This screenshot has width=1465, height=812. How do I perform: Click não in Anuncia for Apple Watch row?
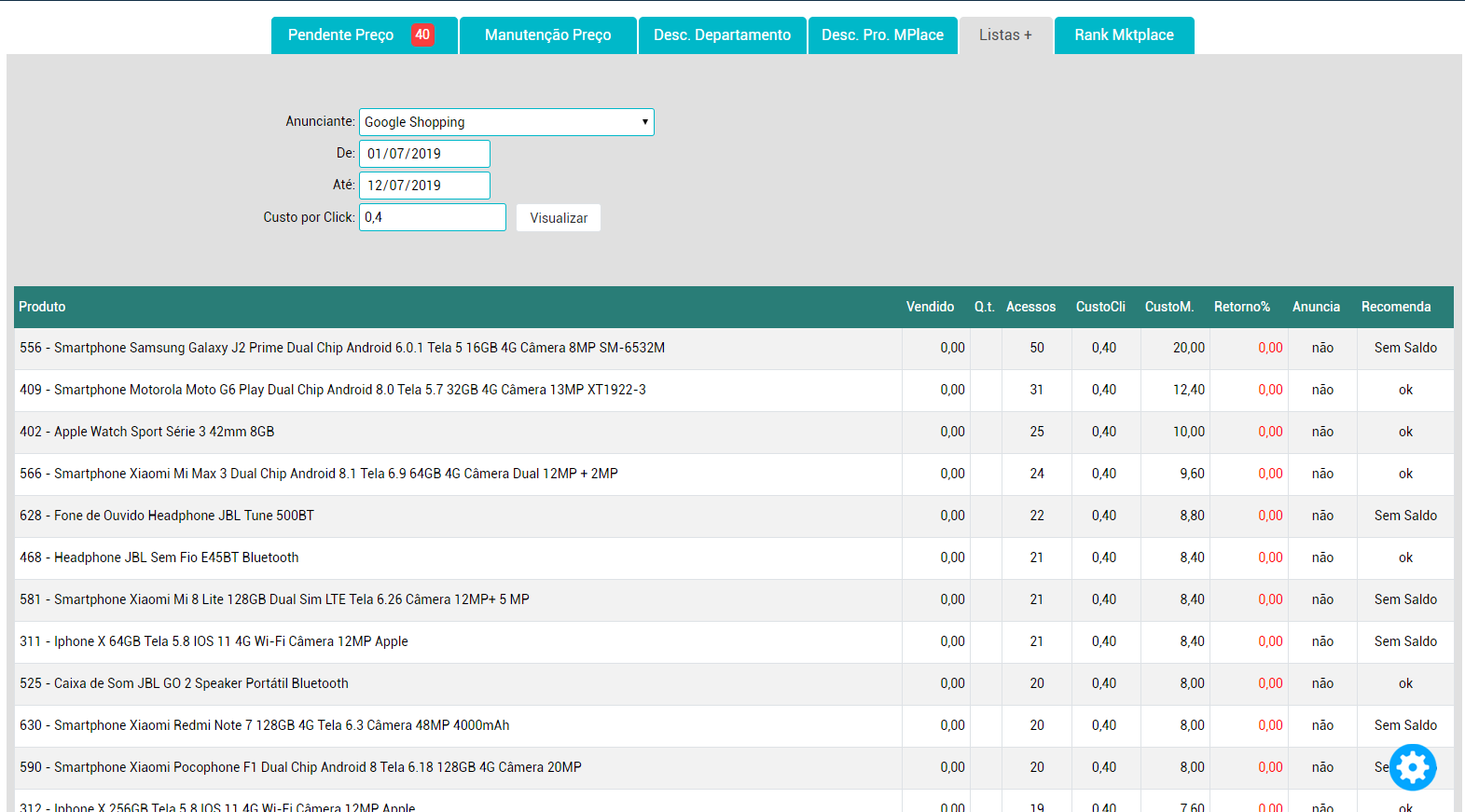(1322, 432)
